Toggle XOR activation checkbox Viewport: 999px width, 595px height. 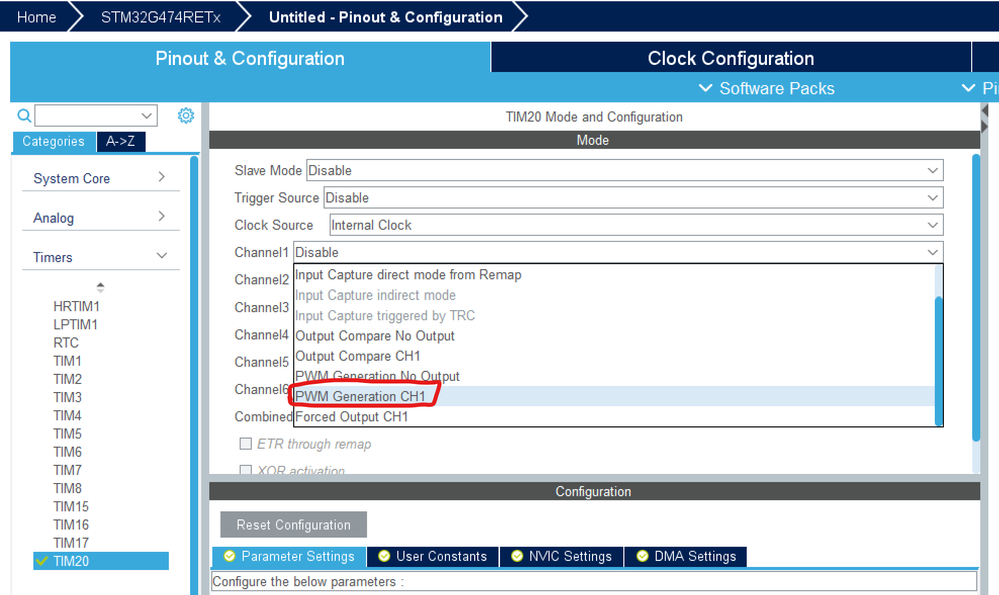[x=245, y=470]
